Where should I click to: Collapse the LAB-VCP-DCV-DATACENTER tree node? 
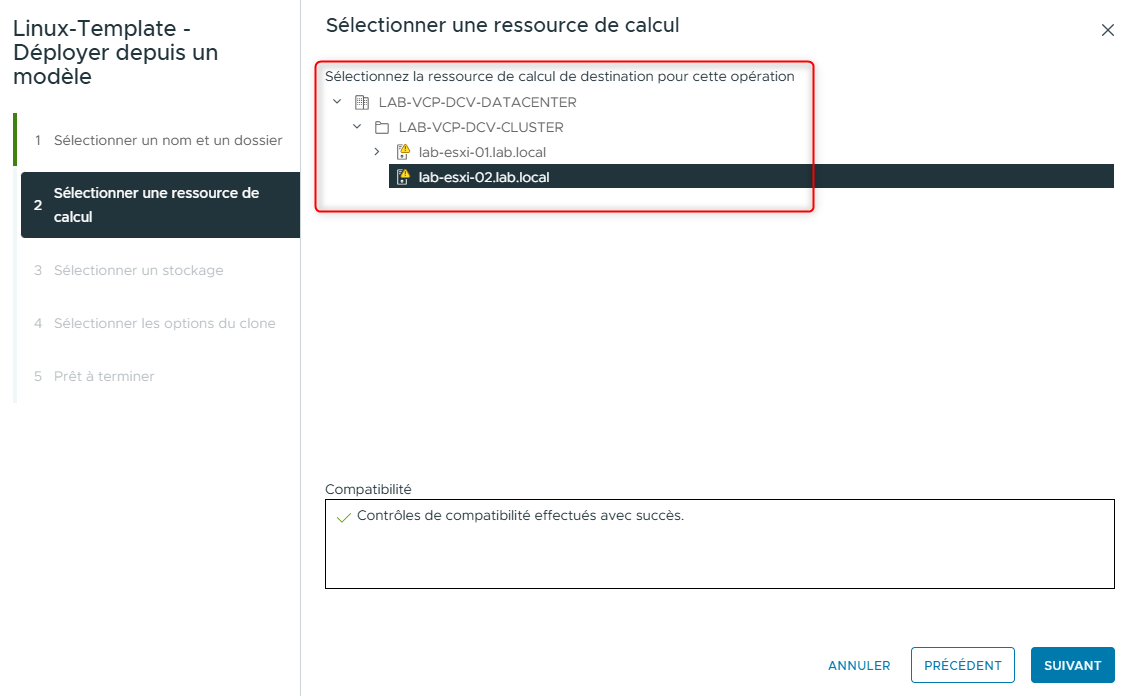point(337,101)
